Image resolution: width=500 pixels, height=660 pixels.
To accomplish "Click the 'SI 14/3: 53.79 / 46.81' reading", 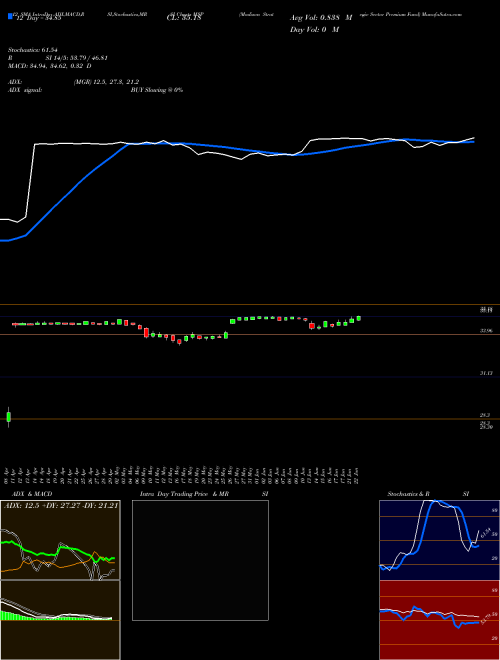I will [77, 58].
